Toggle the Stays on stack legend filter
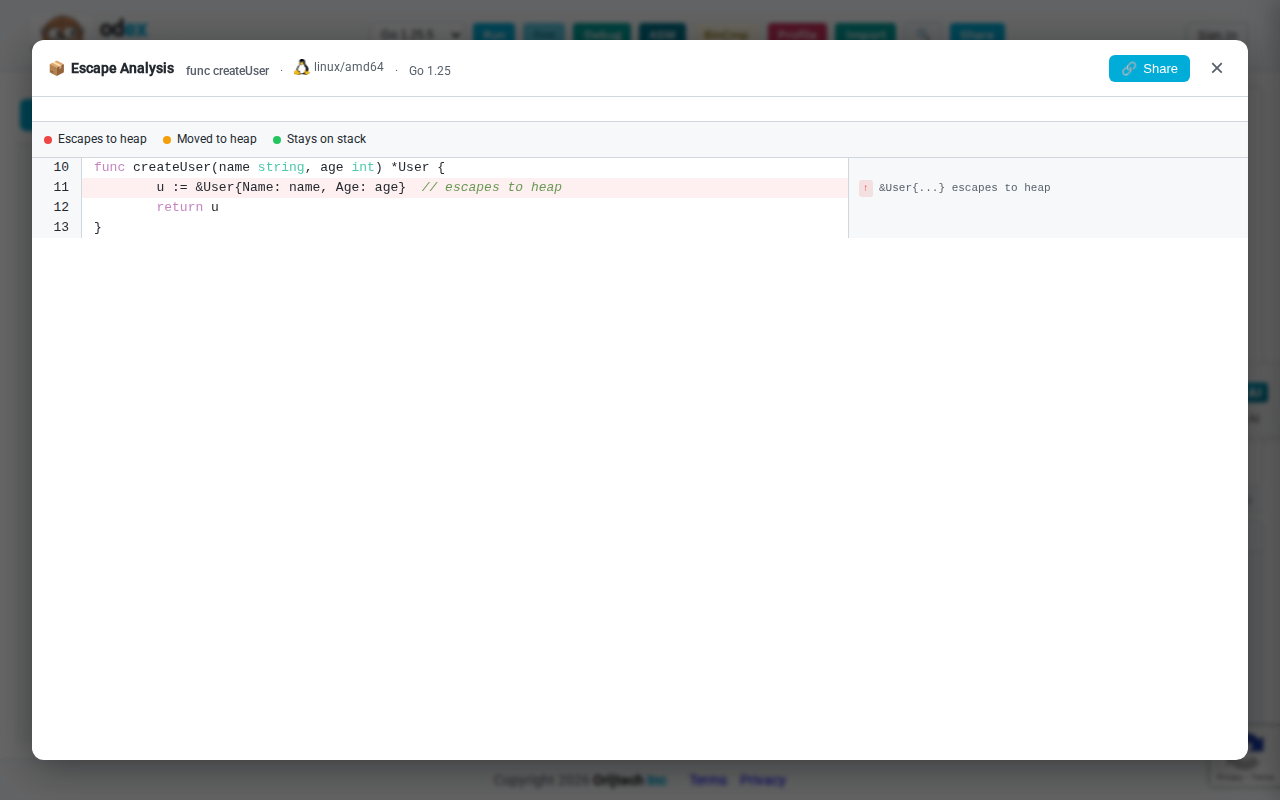Image resolution: width=1280 pixels, height=800 pixels. tap(319, 139)
